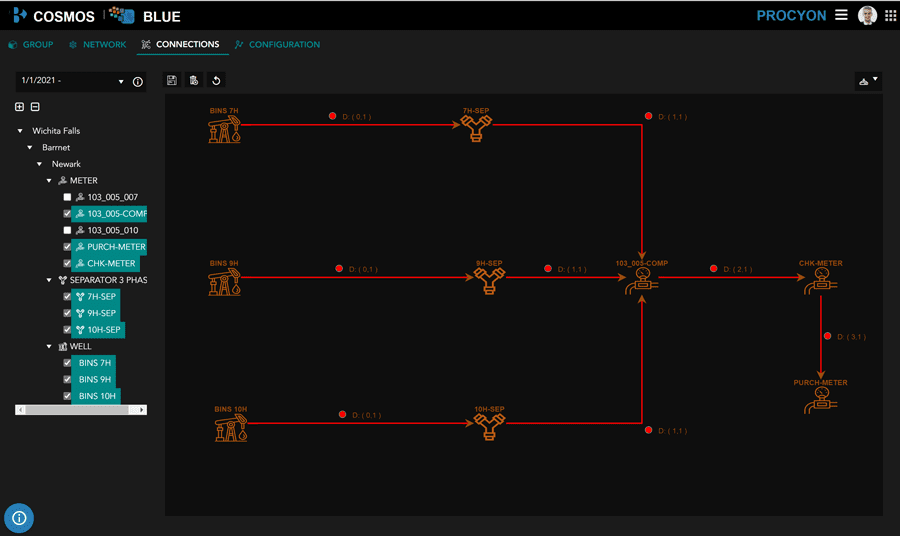Click the tree scrollbar left arrow

tap(21, 410)
